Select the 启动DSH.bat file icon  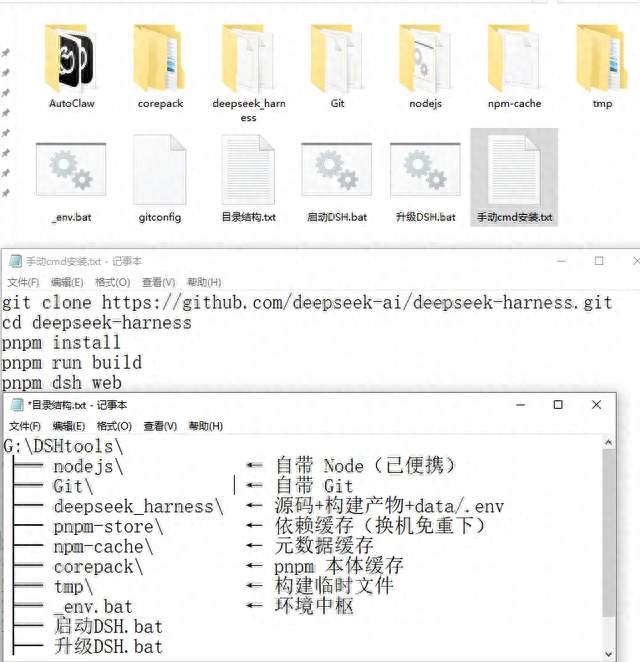click(x=337, y=170)
